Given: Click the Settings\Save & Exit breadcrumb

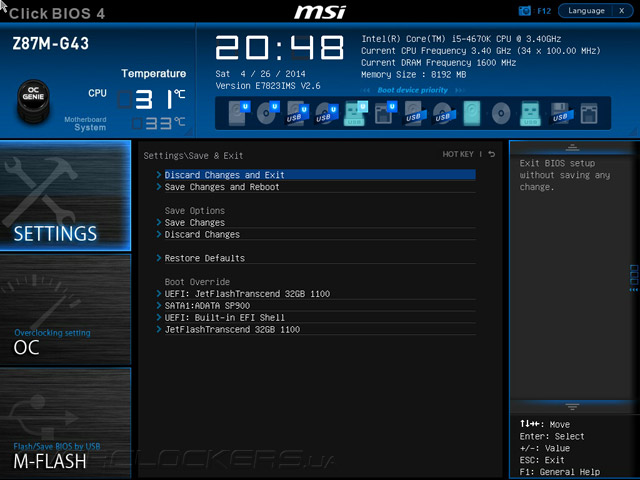Looking at the screenshot, I should (193, 156).
